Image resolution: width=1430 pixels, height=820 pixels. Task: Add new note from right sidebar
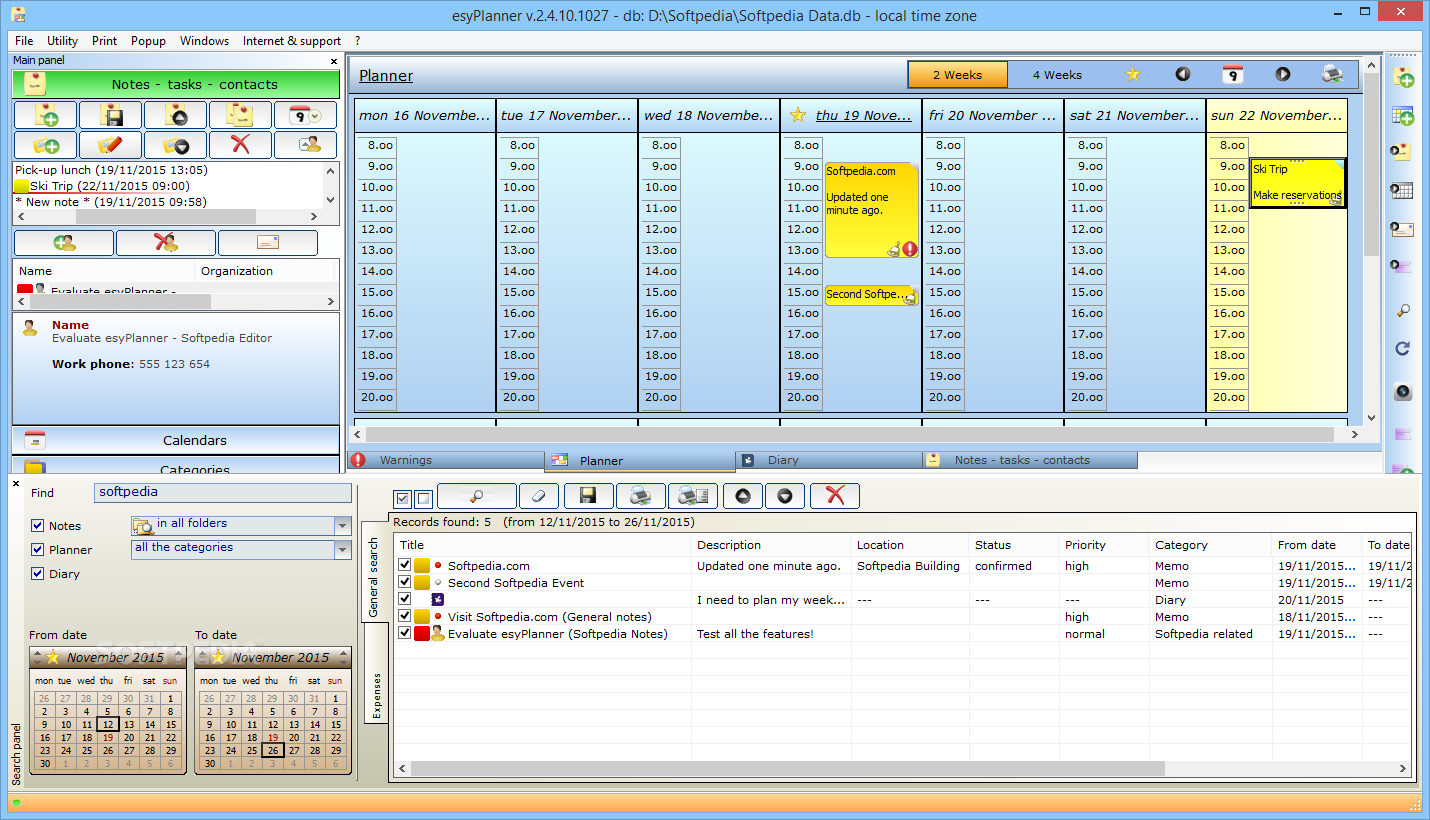click(x=1403, y=78)
